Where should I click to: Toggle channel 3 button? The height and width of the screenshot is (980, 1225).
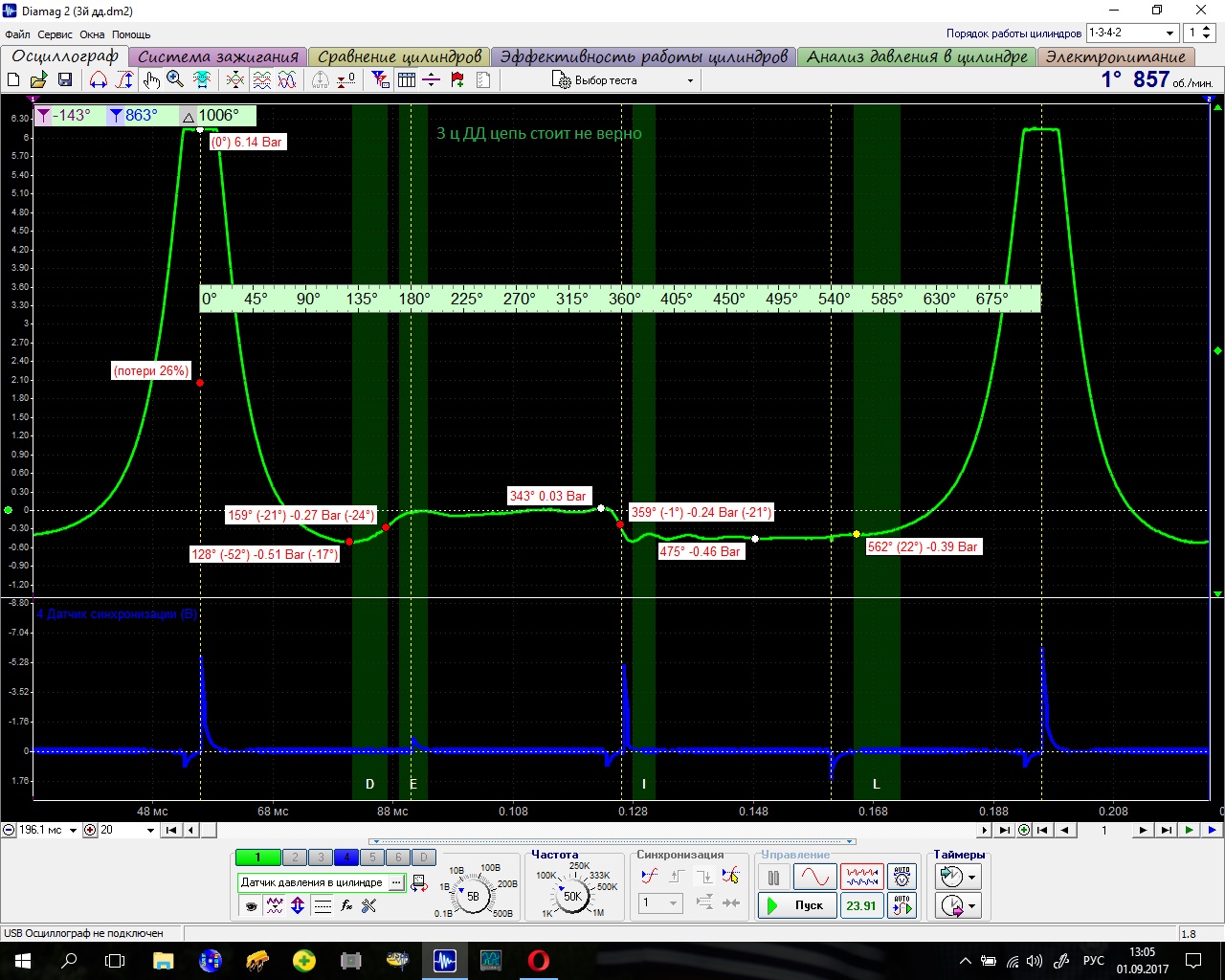point(321,857)
